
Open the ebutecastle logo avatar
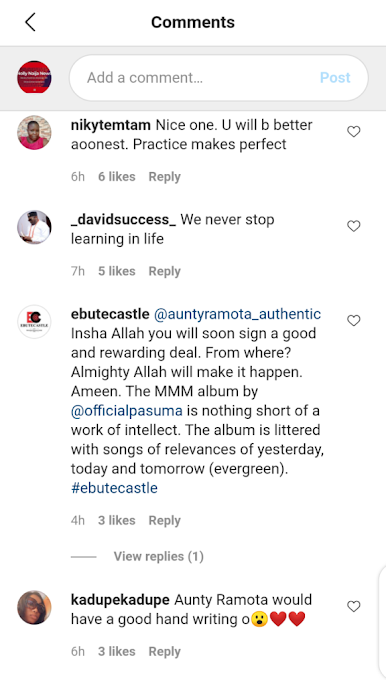point(34,321)
